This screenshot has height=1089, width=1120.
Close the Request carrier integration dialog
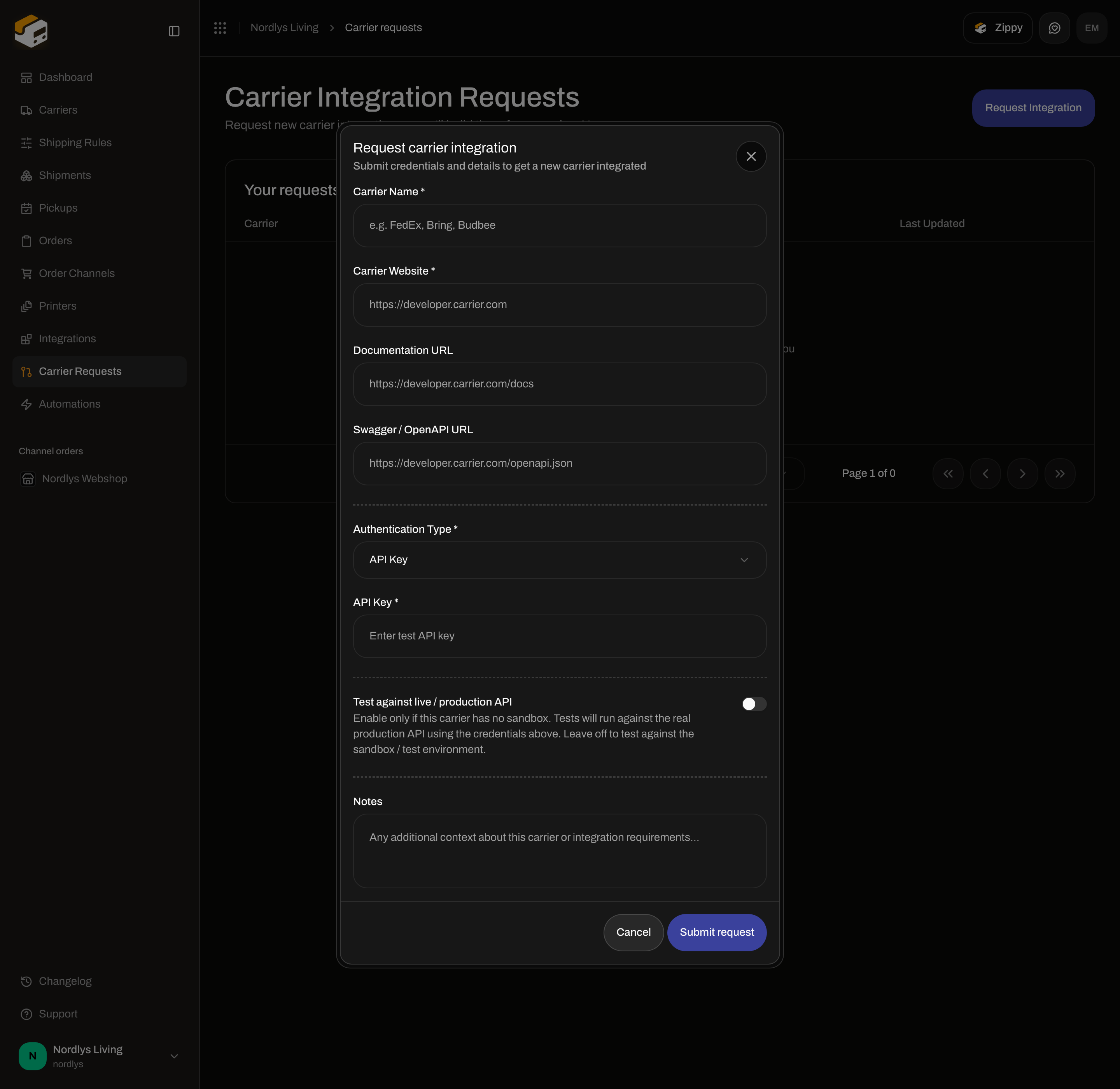751,156
